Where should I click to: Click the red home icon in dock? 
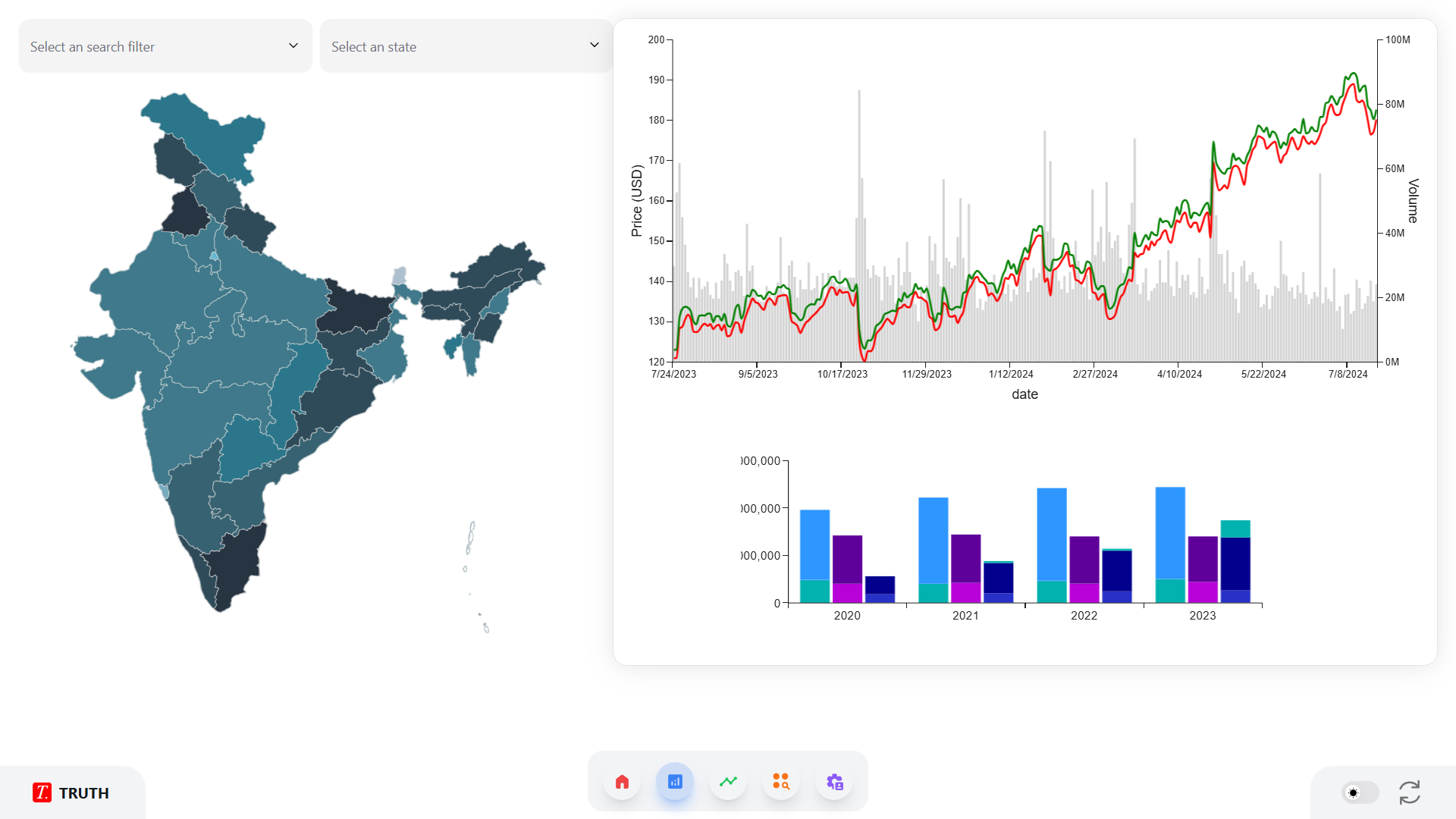pyautogui.click(x=622, y=782)
